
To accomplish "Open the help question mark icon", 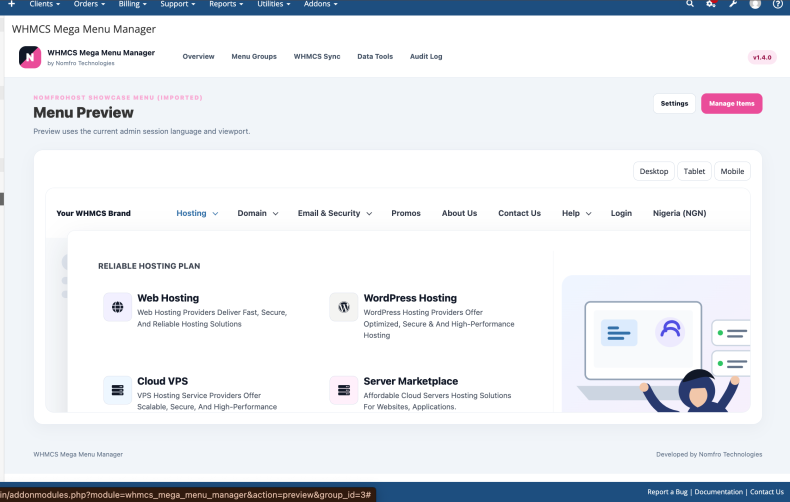I will coord(777,4).
